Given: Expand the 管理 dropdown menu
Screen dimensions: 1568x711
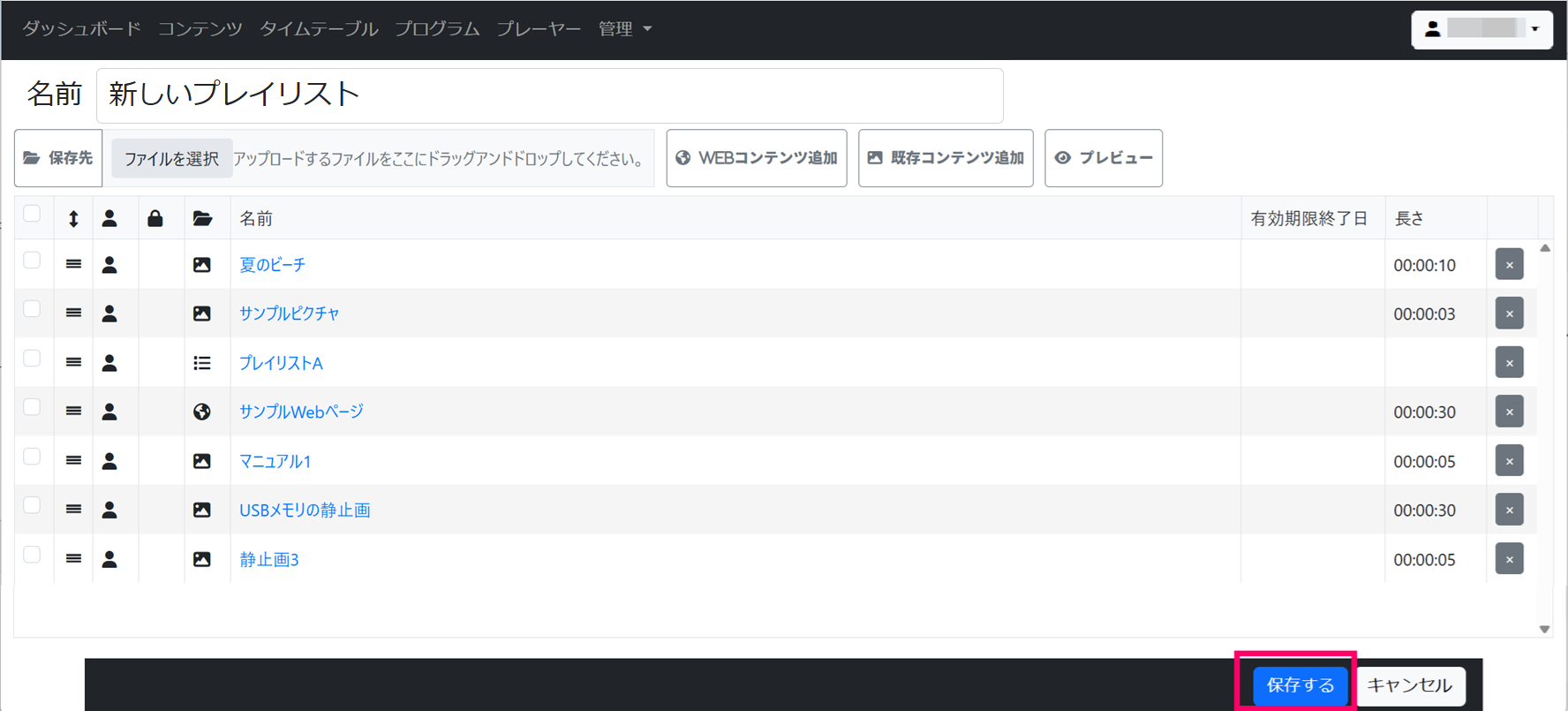Looking at the screenshot, I should point(624,29).
